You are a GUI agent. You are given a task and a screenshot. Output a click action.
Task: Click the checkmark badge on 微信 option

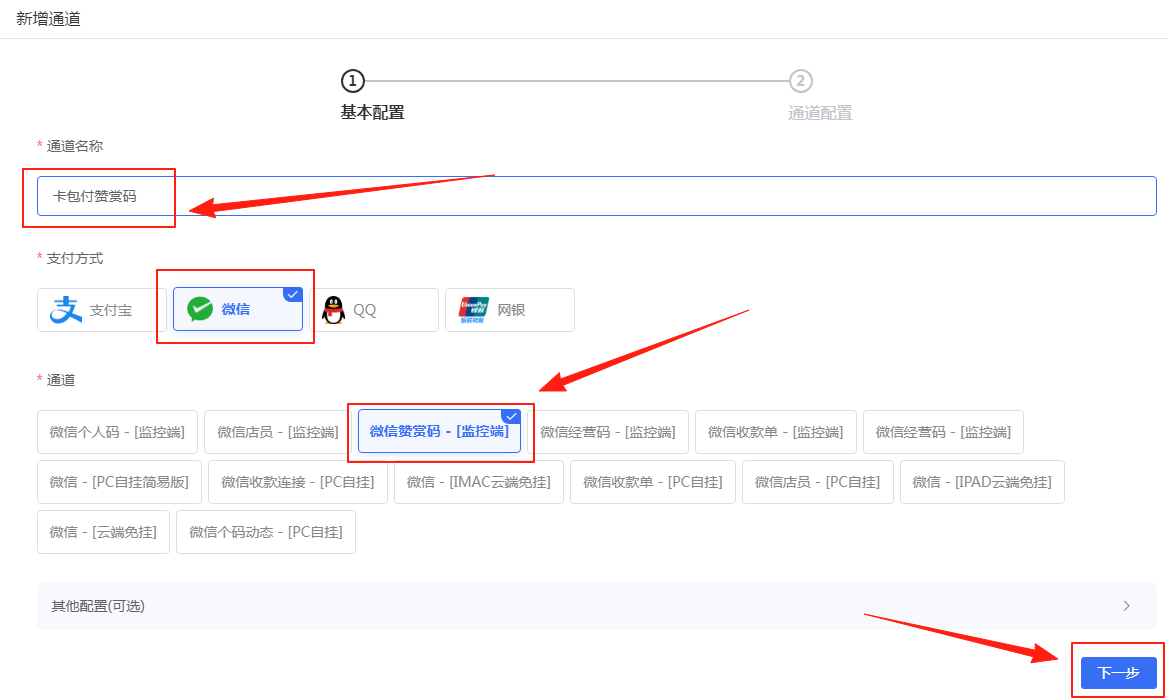point(293,294)
